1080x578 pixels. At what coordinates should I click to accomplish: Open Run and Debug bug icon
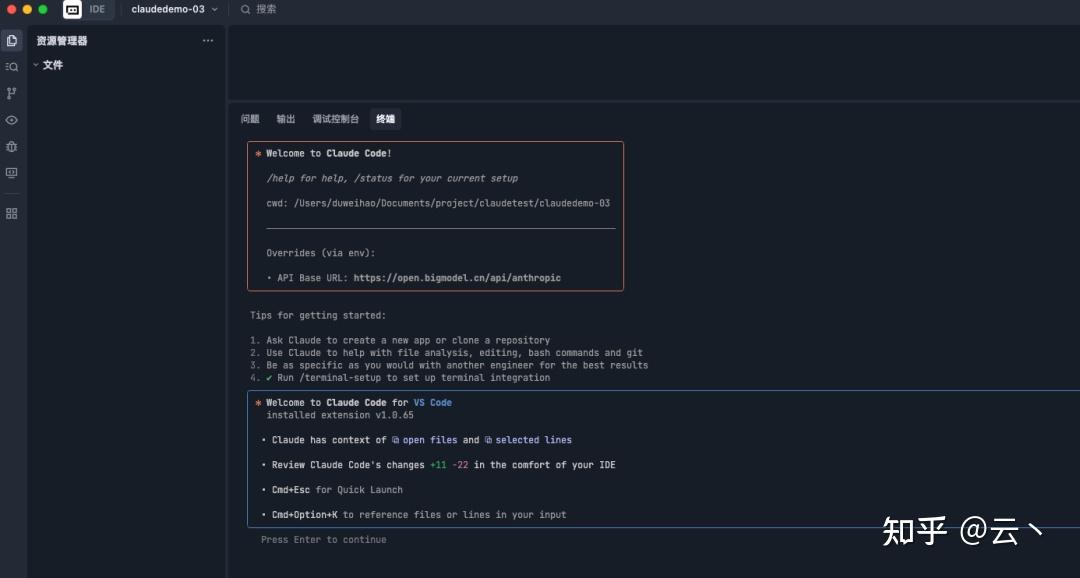(11, 146)
